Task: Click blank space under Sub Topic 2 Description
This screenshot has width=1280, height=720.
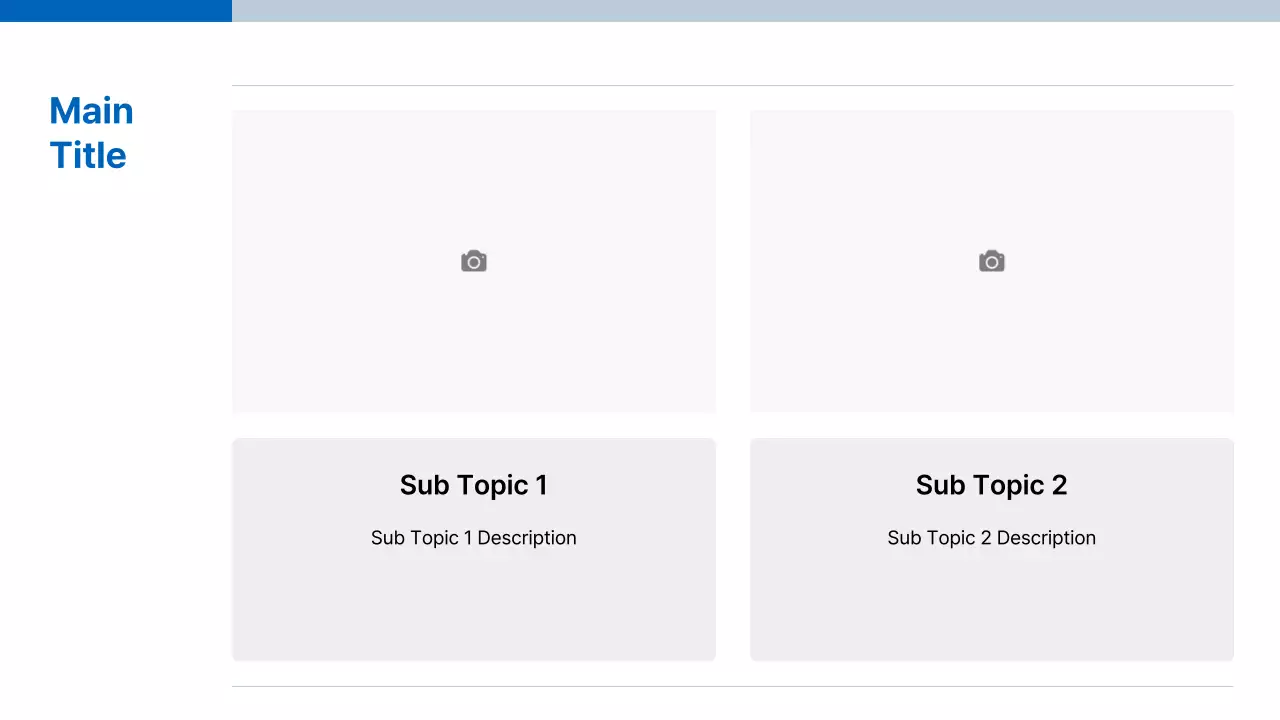Action: coord(991,605)
